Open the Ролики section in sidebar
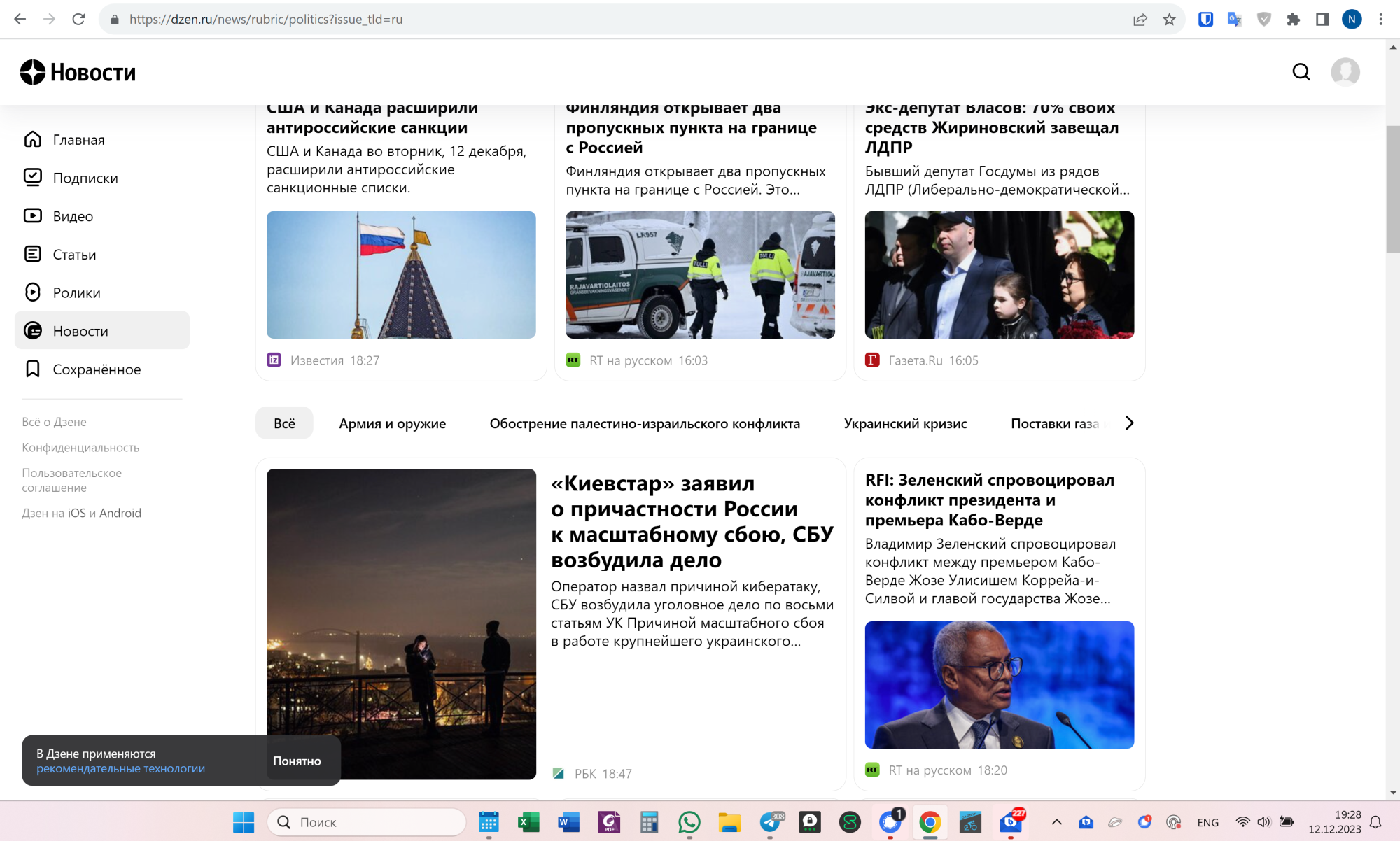The height and width of the screenshot is (841, 1400). 76,292
